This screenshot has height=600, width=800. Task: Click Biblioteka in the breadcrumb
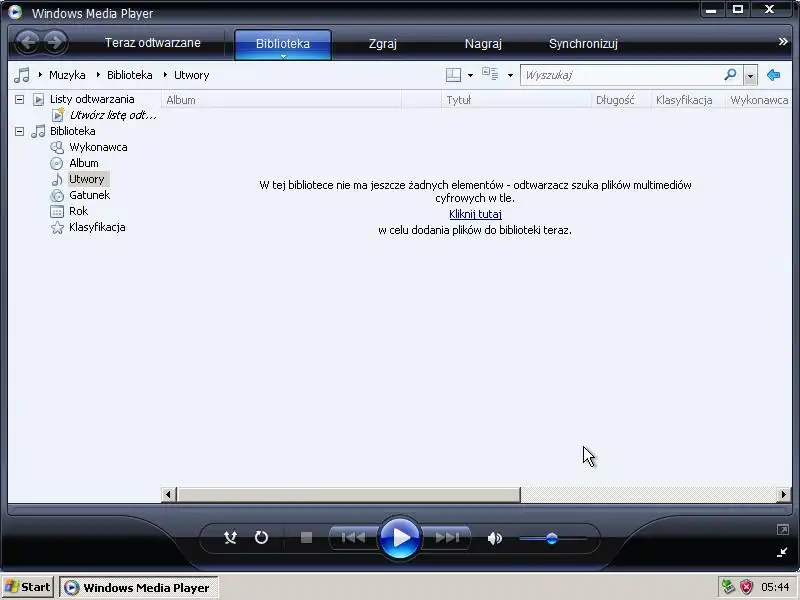(x=130, y=75)
